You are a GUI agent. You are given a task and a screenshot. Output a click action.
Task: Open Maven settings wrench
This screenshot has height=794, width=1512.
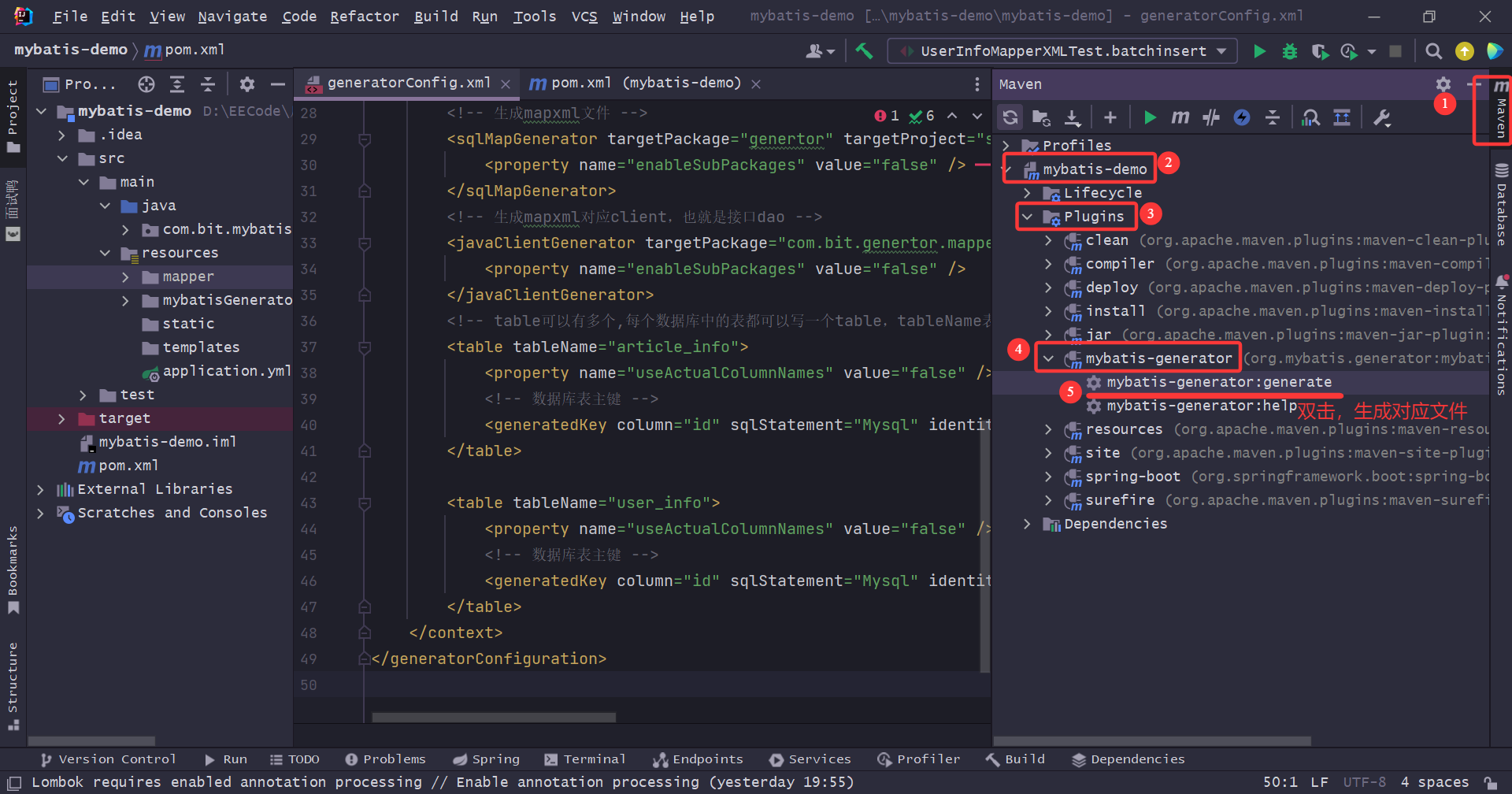(1382, 117)
